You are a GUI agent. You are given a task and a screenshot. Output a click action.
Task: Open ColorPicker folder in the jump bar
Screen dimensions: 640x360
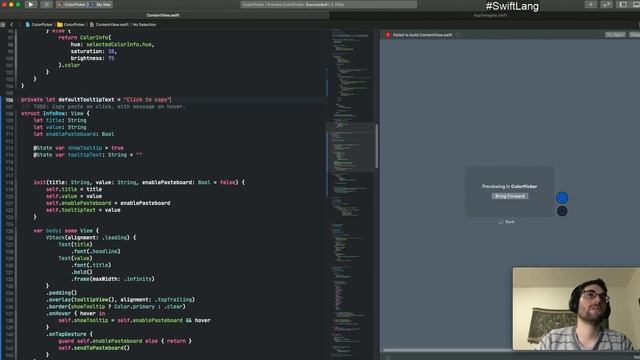(x=71, y=24)
